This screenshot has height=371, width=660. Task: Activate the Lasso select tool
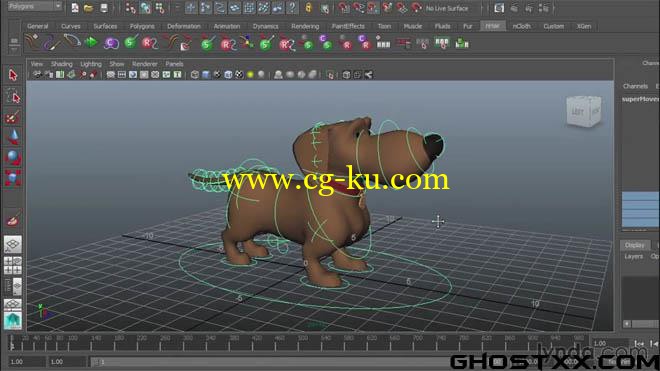pos(13,96)
